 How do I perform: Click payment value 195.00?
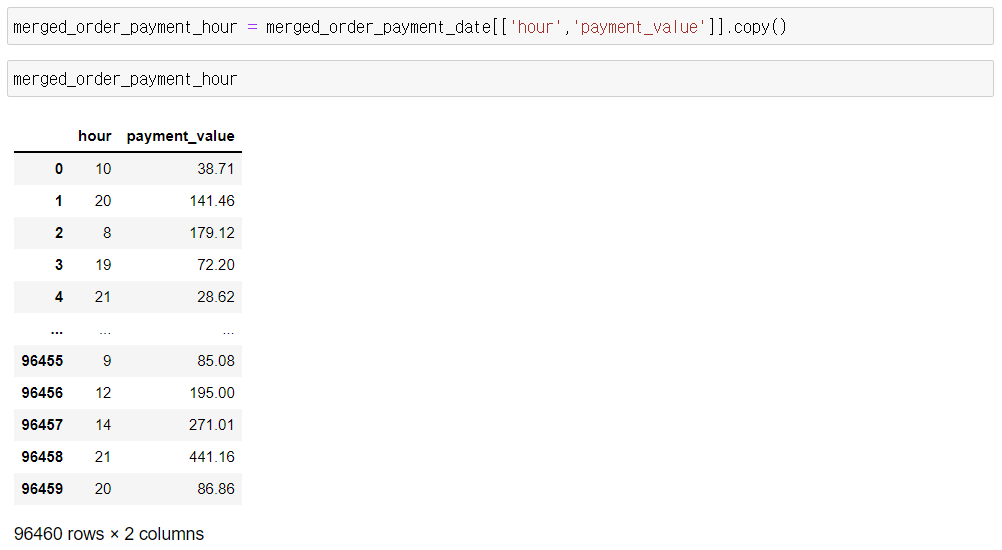point(212,392)
